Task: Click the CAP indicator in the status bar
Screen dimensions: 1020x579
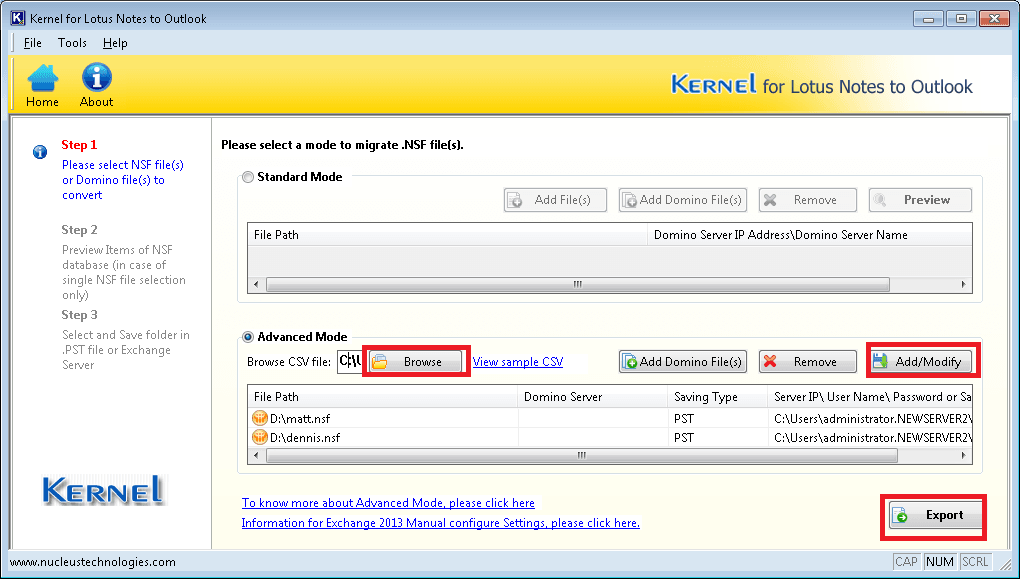Action: click(906, 562)
